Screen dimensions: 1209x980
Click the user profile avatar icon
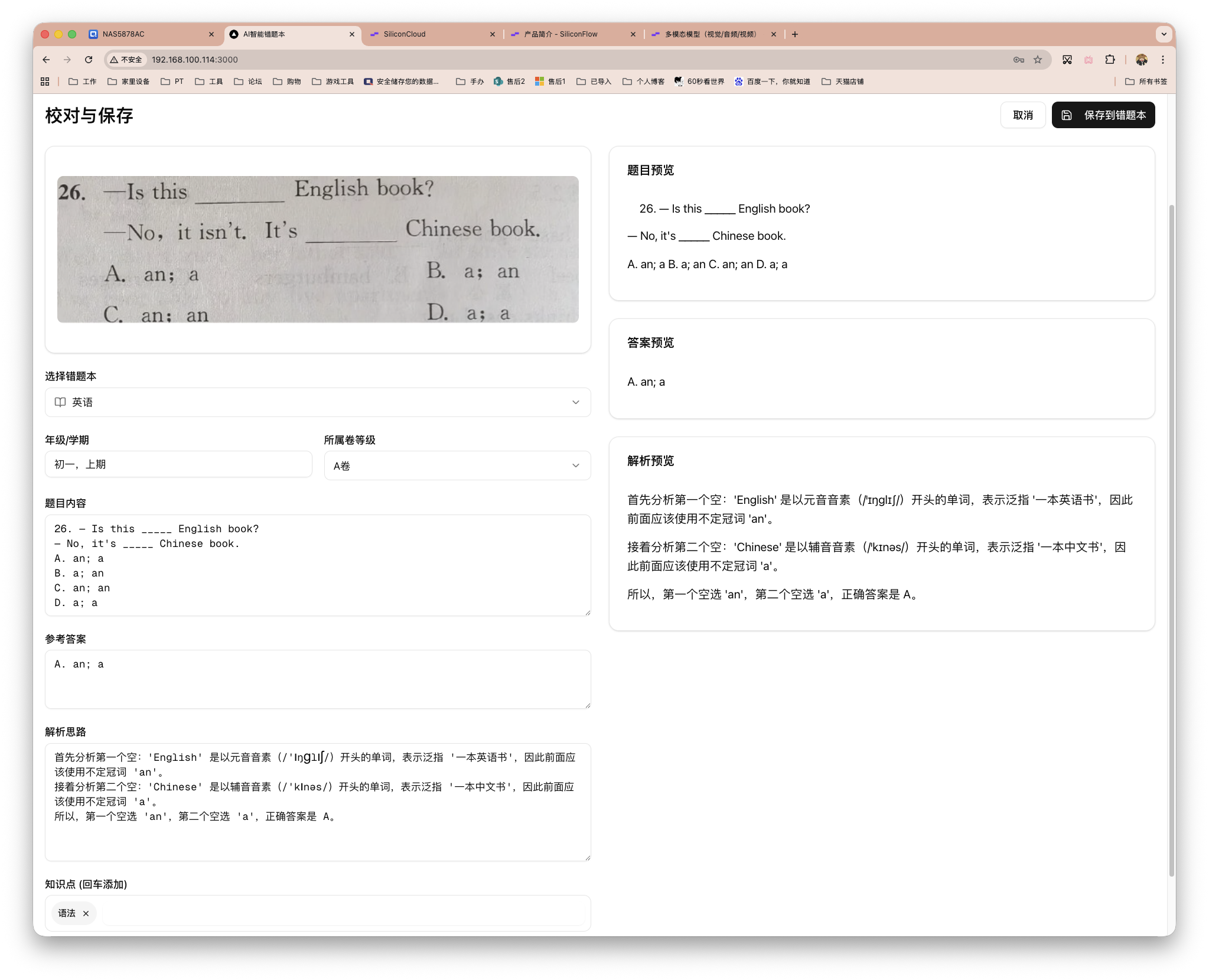1142,60
